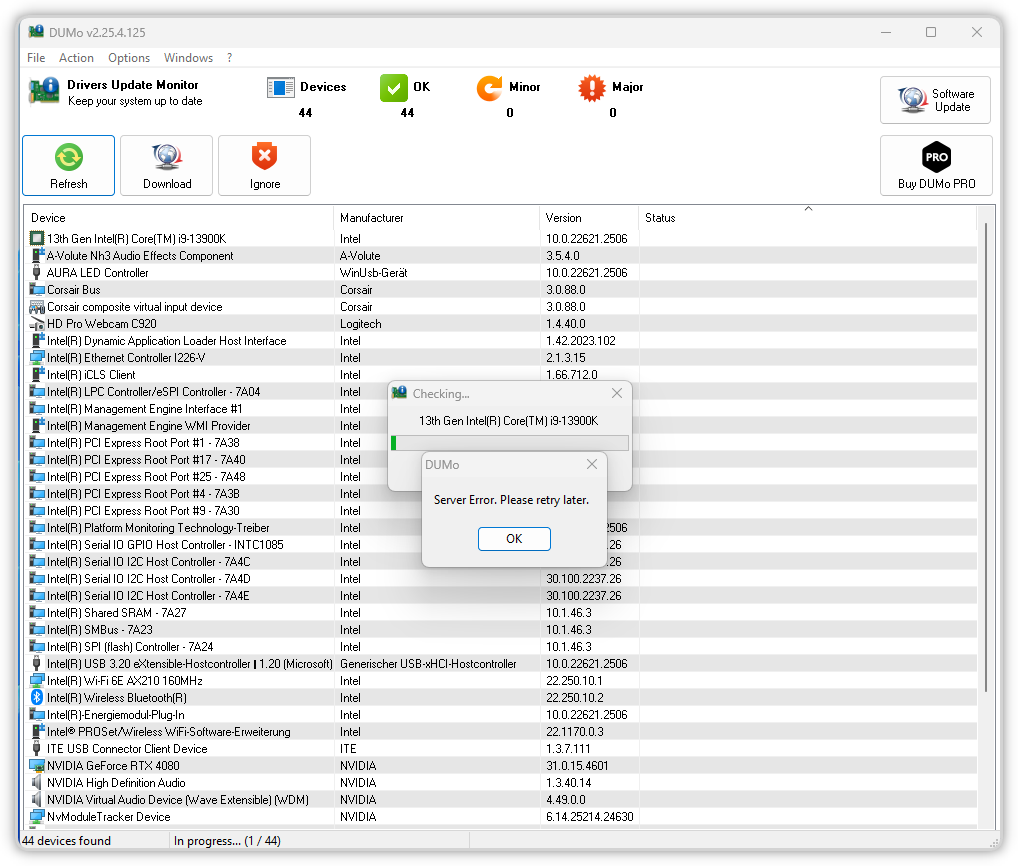Screen dimensions: 1018x866
Task: Select Intel SPI (flash) Controller - 7A24
Action: [x=130, y=647]
